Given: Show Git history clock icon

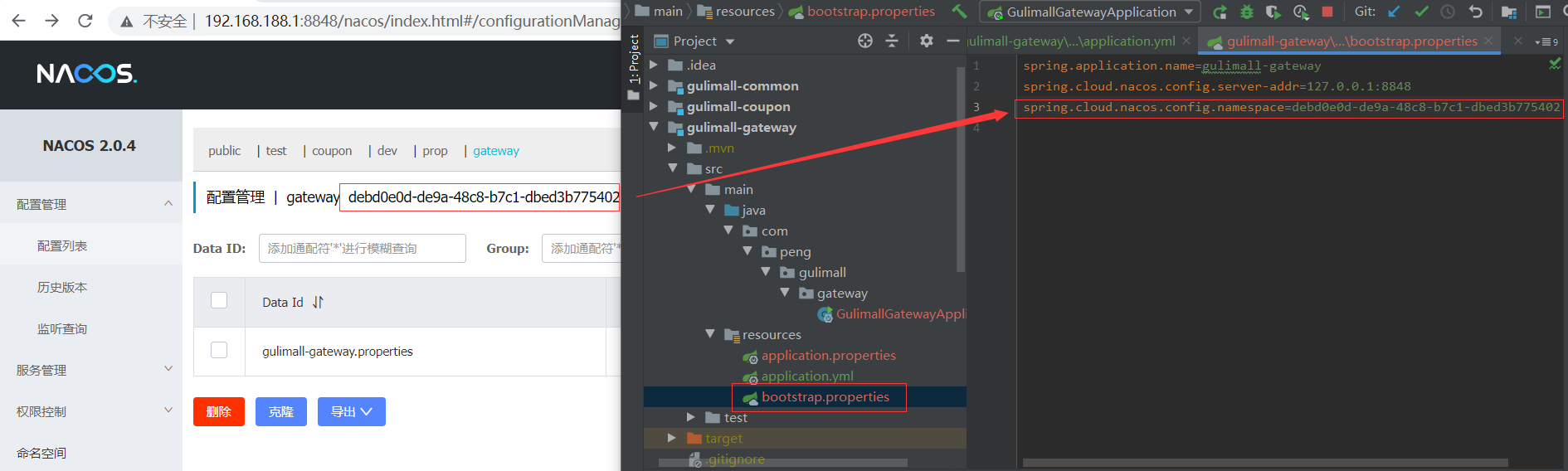Looking at the screenshot, I should pos(1448,12).
